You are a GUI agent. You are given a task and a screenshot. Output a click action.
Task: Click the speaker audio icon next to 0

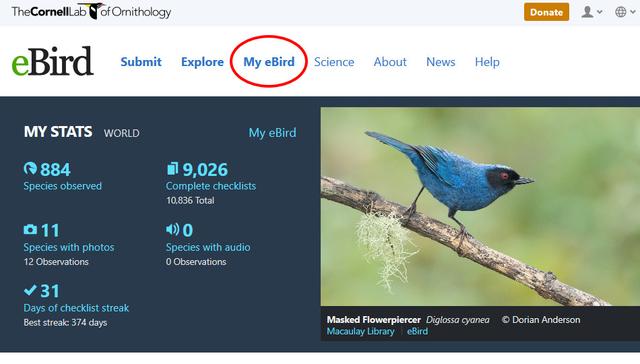click(x=173, y=229)
